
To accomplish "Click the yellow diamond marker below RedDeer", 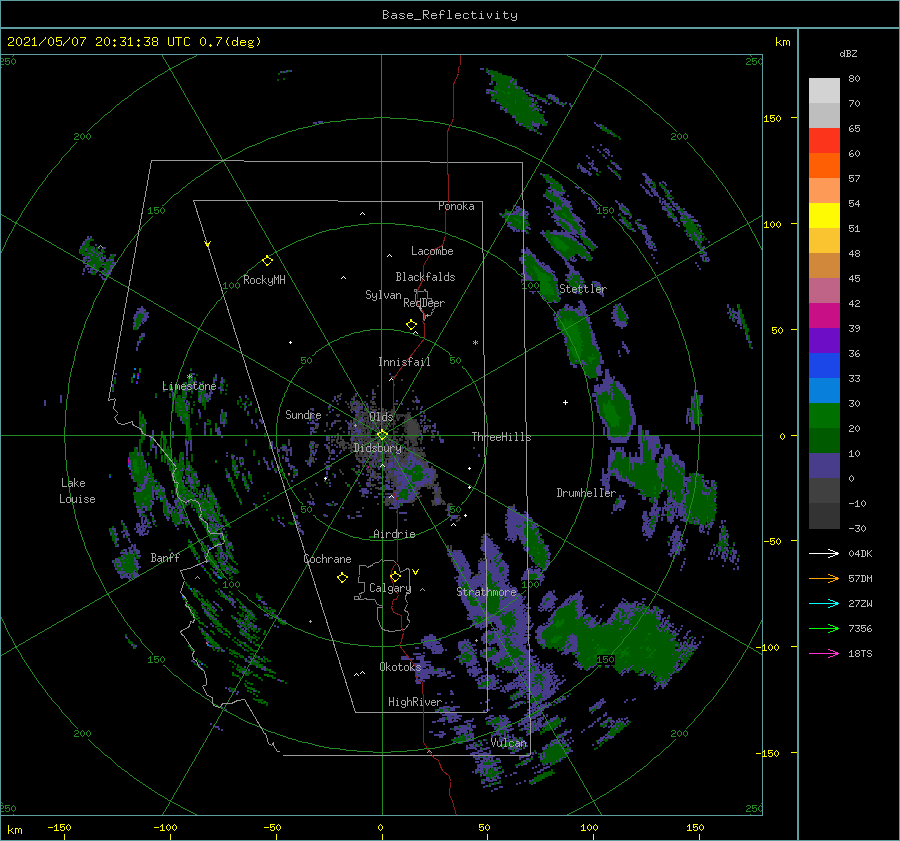I will 411,325.
